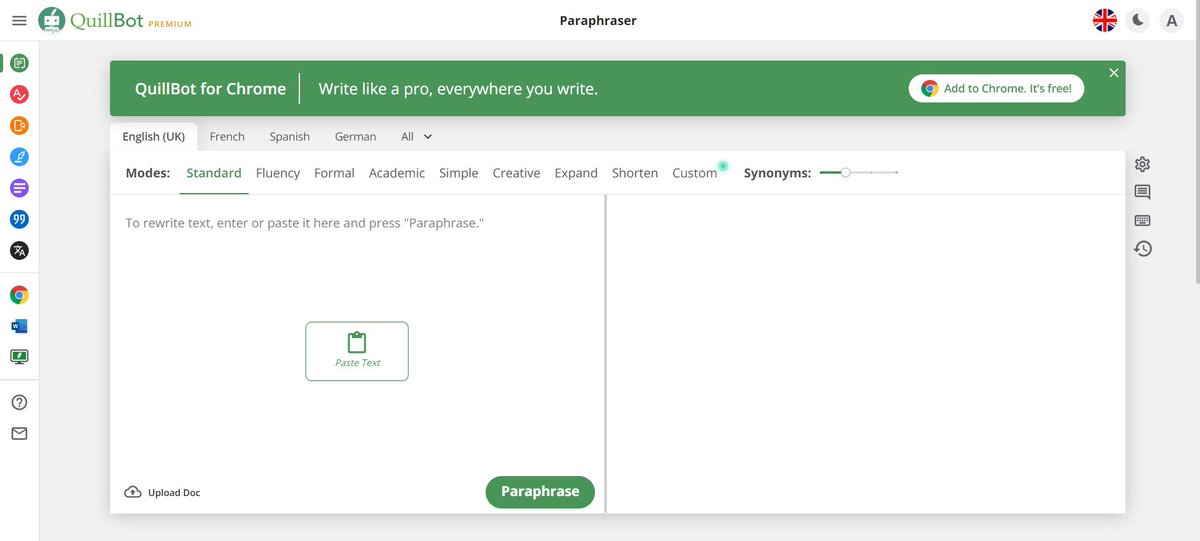
Task: Open the purple Summarizer icon
Action: click(x=19, y=188)
